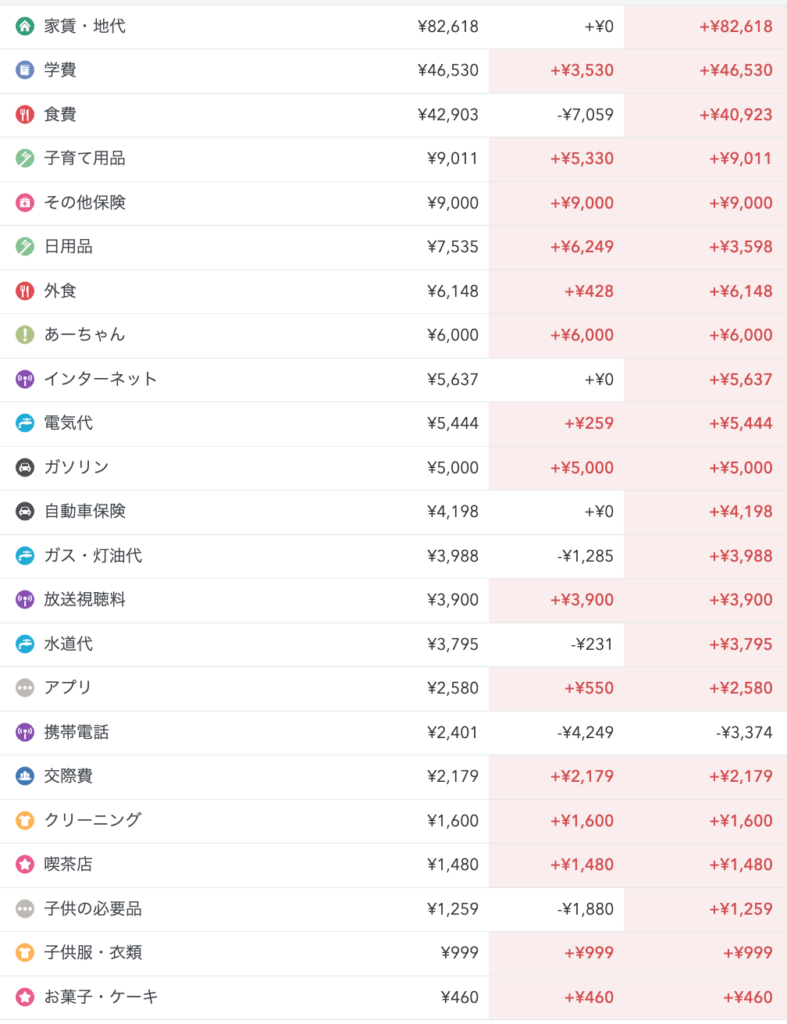Screen dimensions: 787x1024
Task: Click the pink medical icon for その他保険
Action: pyautogui.click(x=25, y=202)
